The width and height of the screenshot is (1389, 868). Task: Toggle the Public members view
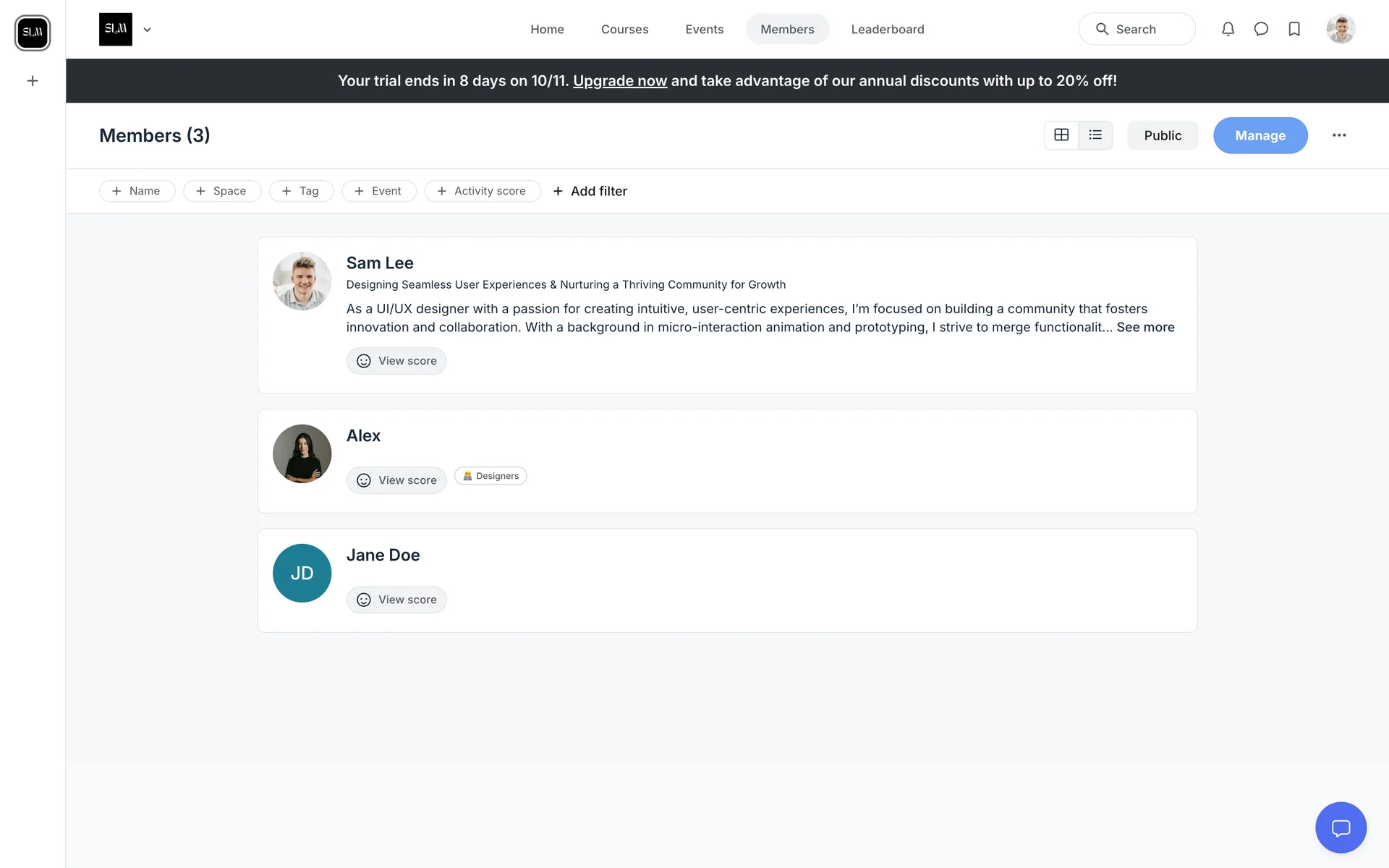pyautogui.click(x=1163, y=135)
